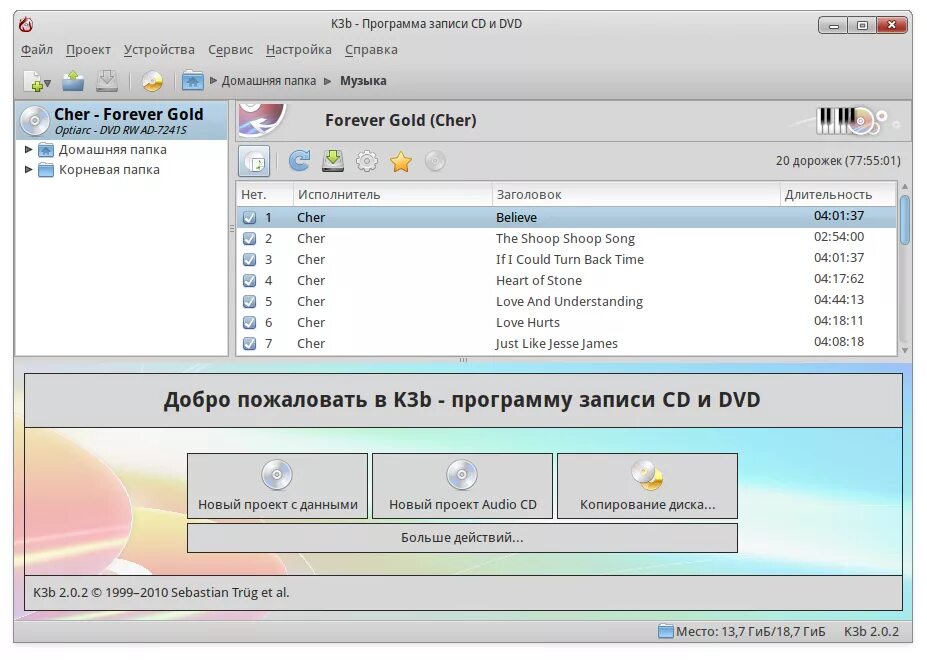This screenshot has width=927, height=660.
Task: Click breadcrumb arrow before Музыка
Action: 328,81
